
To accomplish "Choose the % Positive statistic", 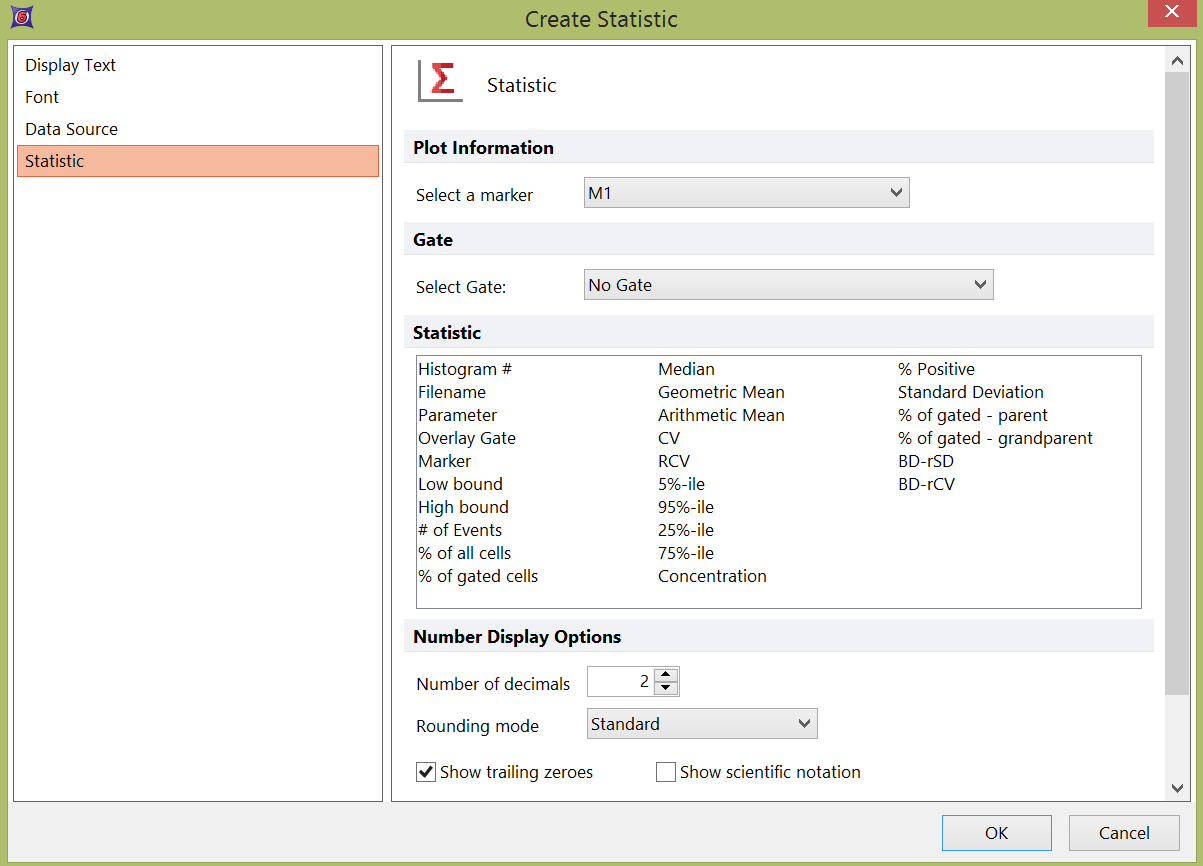I will coord(936,369).
